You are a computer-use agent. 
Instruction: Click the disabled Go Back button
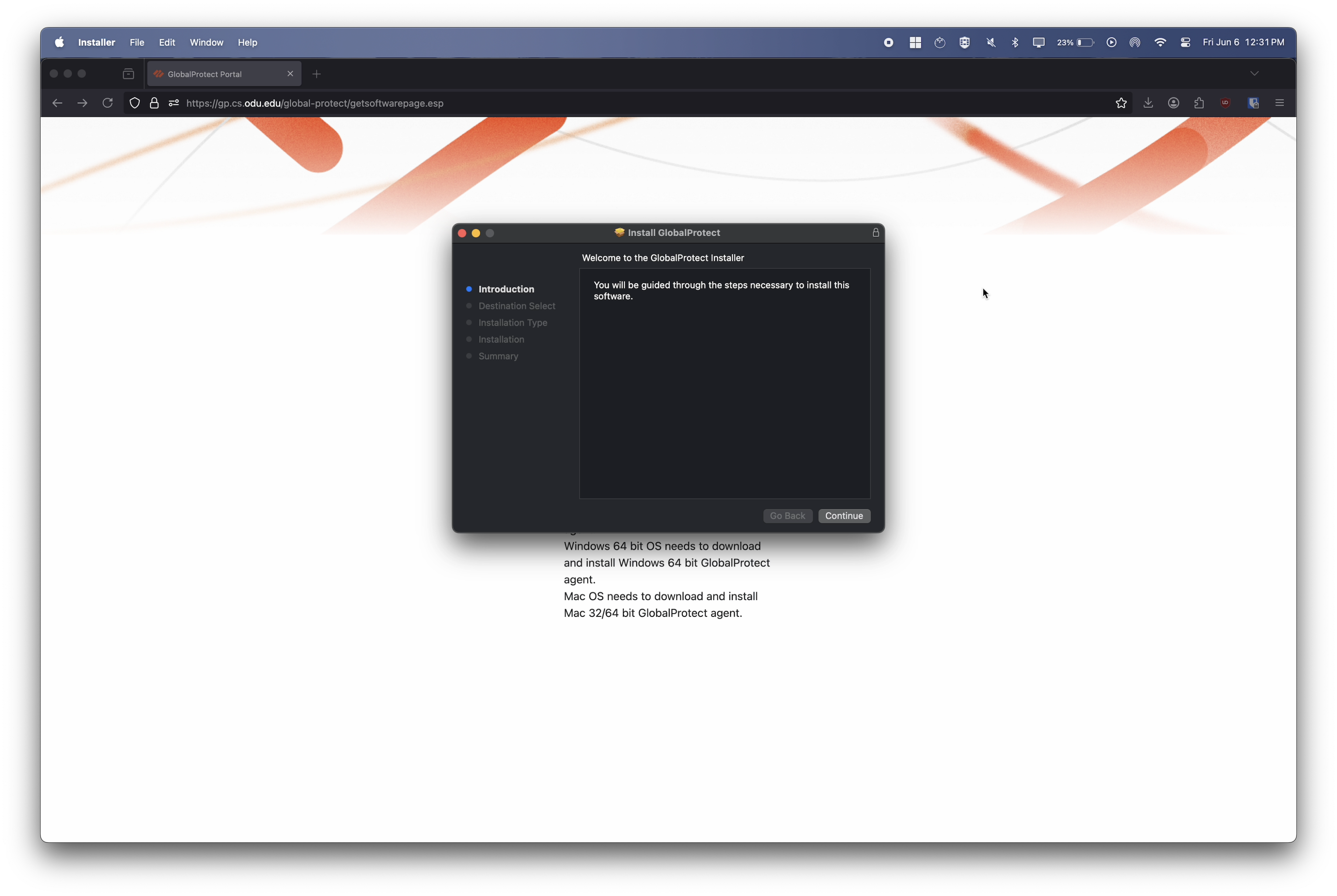[x=787, y=515]
